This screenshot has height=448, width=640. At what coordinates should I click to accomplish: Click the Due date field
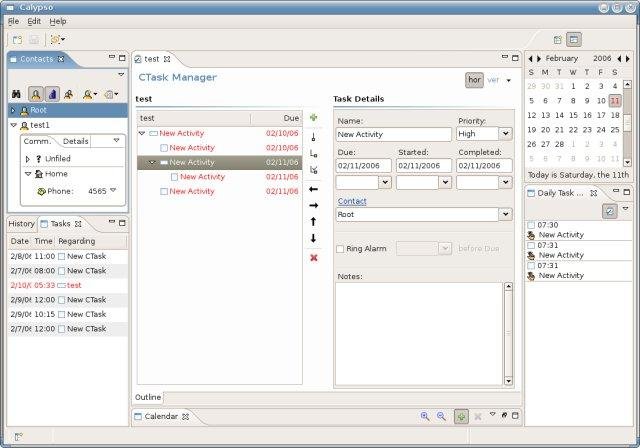[363, 166]
